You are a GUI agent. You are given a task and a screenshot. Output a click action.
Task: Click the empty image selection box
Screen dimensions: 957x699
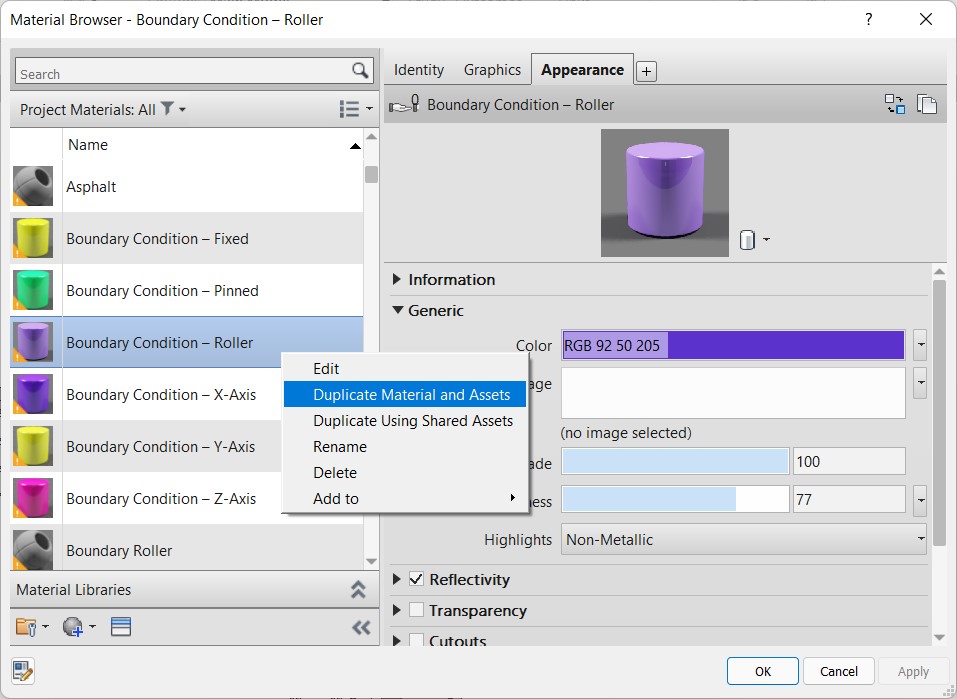(733, 393)
